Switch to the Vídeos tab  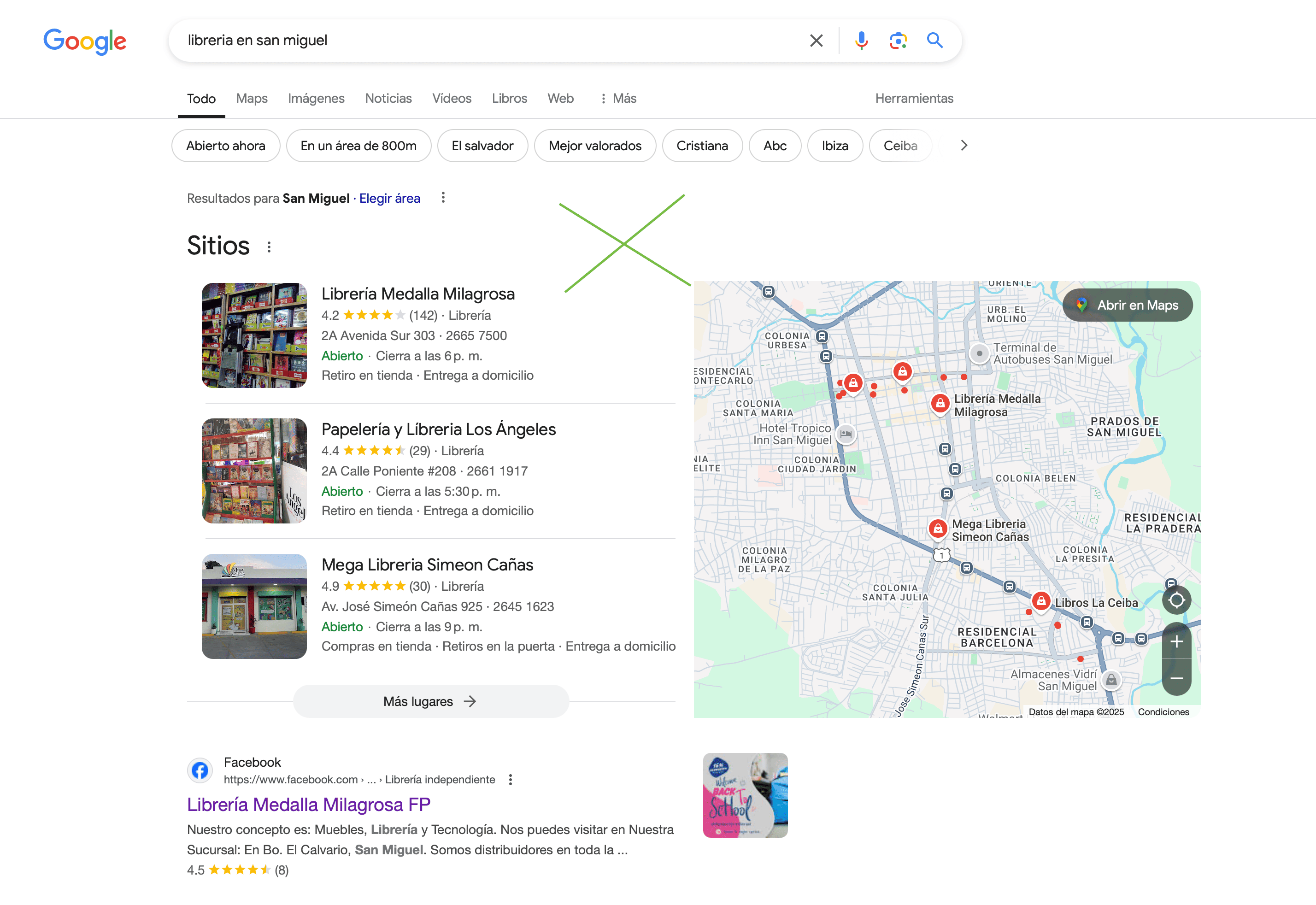coord(452,99)
